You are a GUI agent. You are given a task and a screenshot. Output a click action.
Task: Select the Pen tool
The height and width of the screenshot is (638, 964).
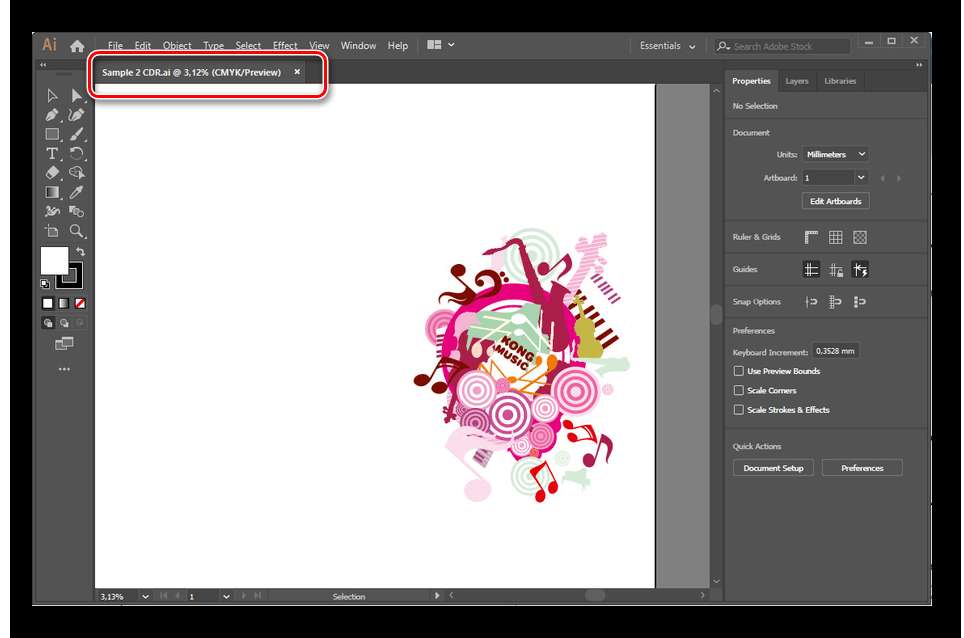52,115
